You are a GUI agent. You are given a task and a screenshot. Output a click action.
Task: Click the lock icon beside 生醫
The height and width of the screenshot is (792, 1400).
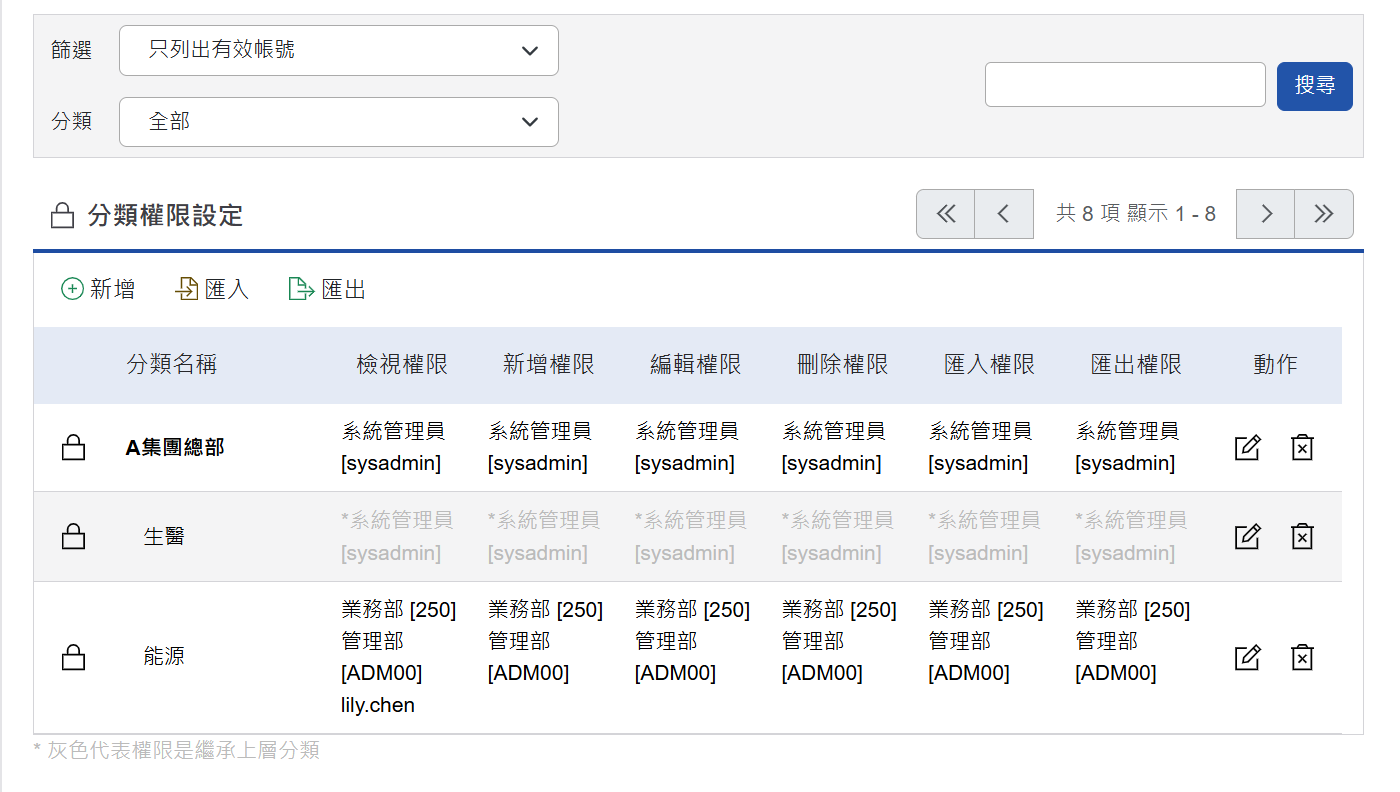pos(73,537)
